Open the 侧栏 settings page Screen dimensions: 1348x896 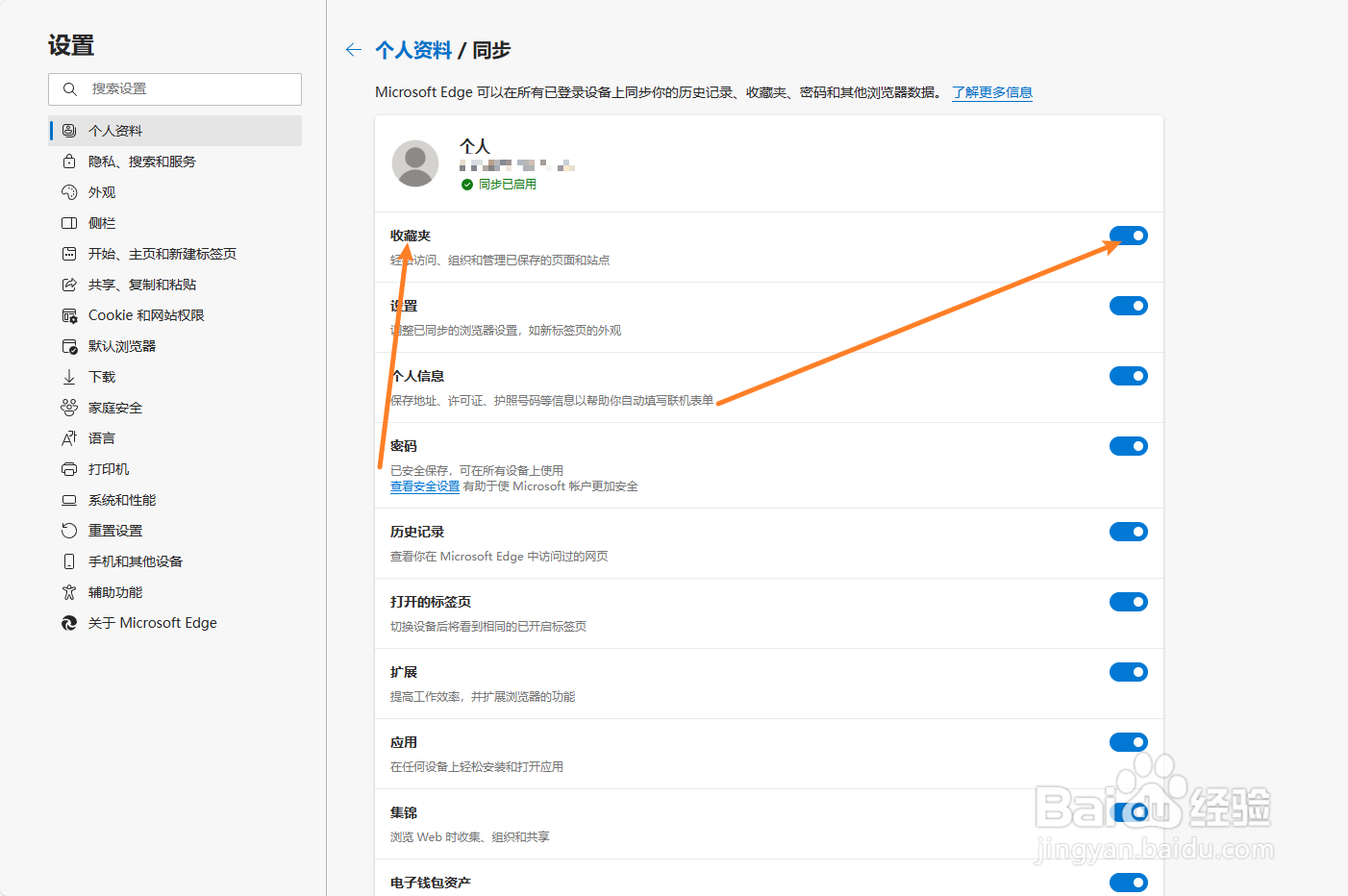[x=175, y=223]
